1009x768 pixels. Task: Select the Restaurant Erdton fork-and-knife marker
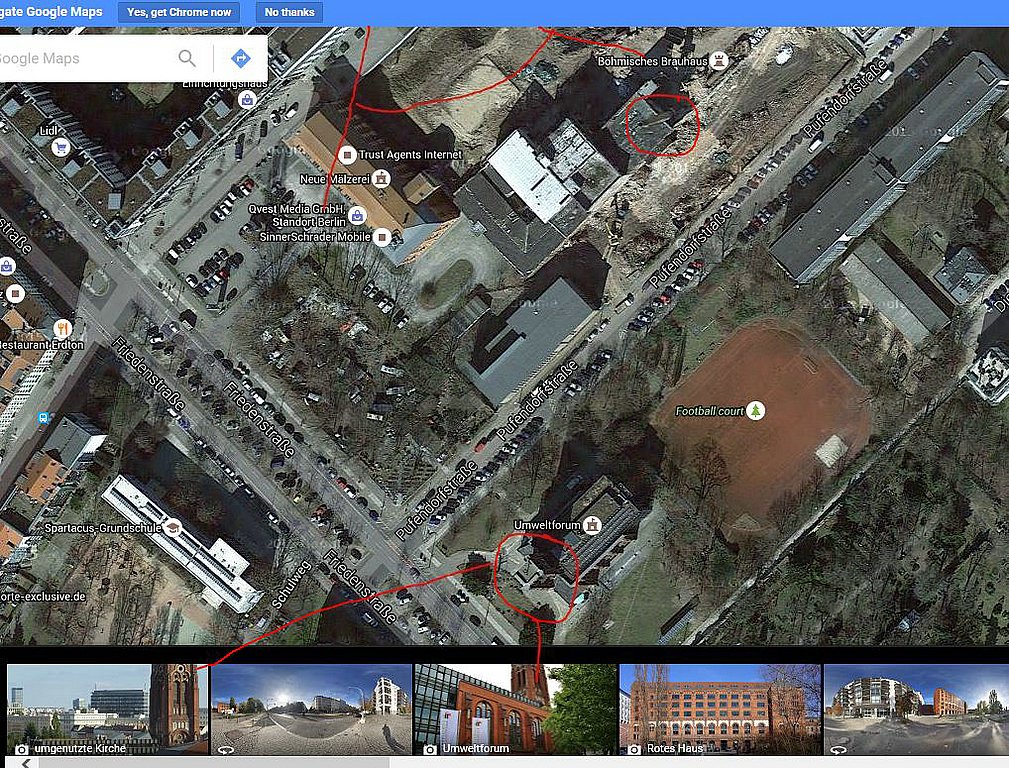(62, 329)
